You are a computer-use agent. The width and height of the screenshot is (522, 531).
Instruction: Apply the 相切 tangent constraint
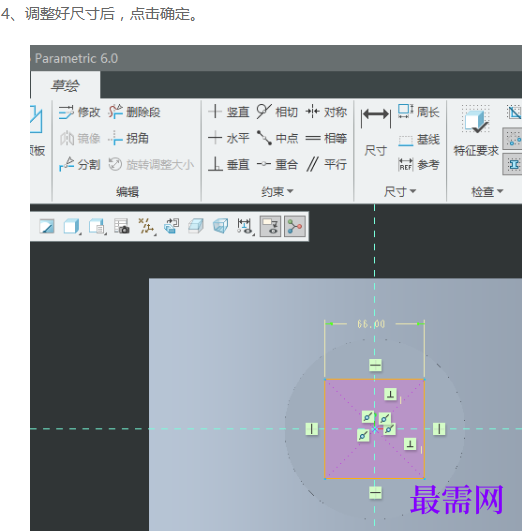click(x=277, y=112)
